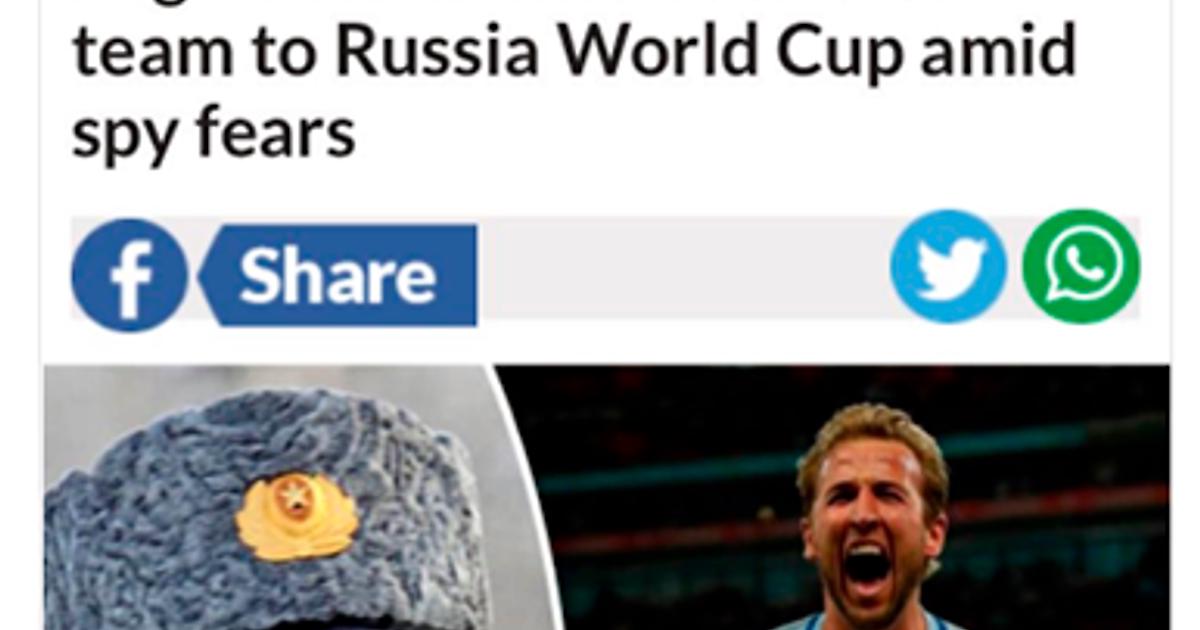1200x630 pixels.
Task: Click the pointed left tip of the Share tag
Action: pyautogui.click(x=206, y=276)
